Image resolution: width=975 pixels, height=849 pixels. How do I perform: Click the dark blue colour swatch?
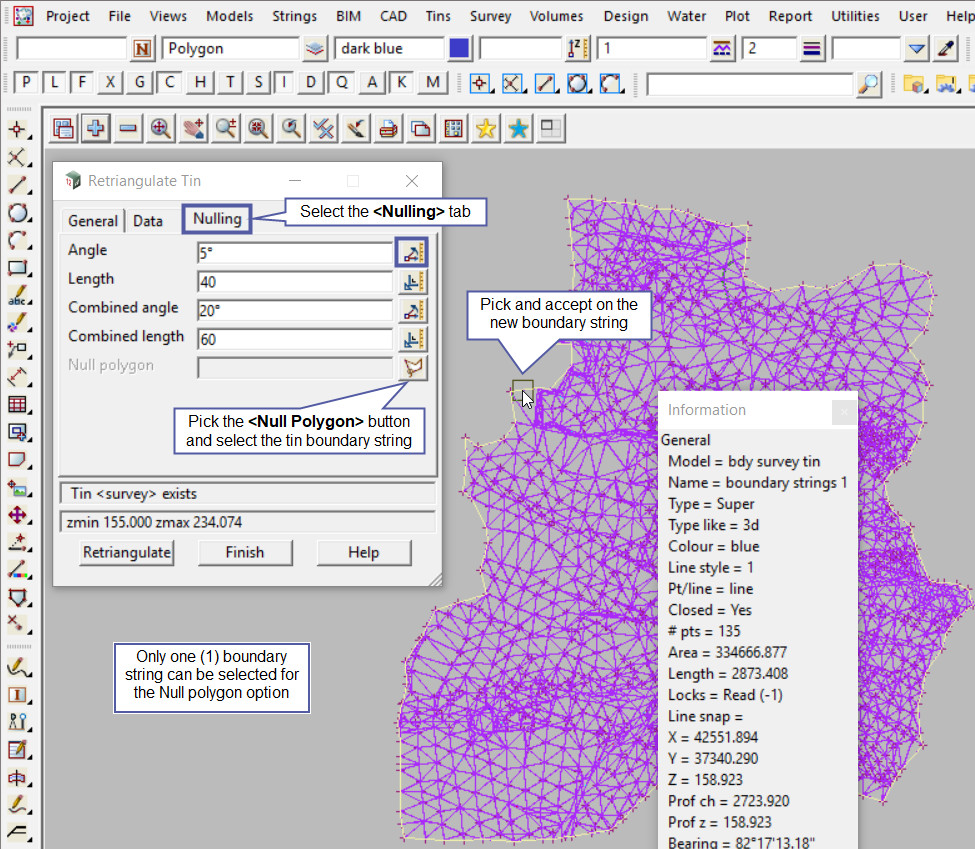(x=459, y=49)
